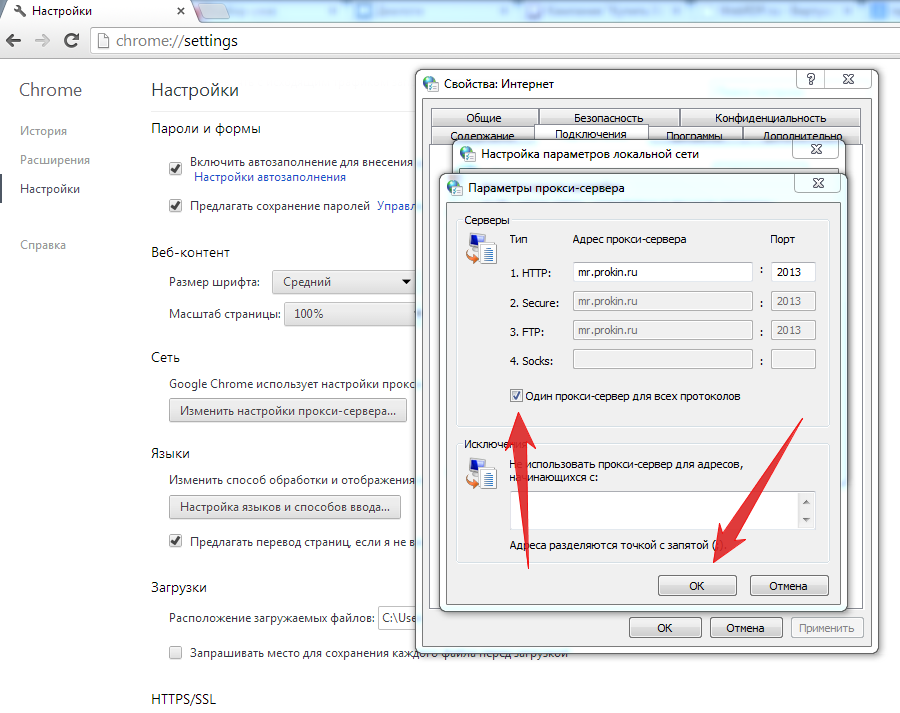900x713 pixels.
Task: Open Настройки автозаполнения link
Action: click(x=270, y=177)
